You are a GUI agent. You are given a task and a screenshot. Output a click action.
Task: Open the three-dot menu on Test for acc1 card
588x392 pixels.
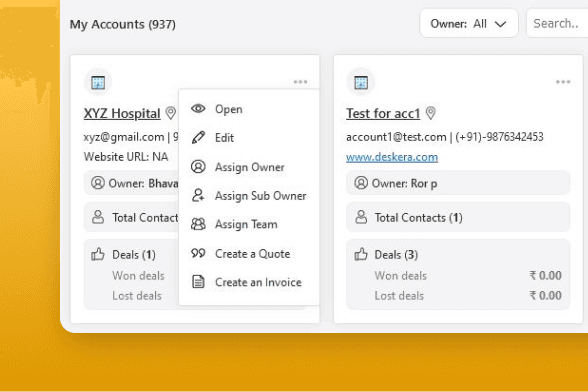pos(563,82)
